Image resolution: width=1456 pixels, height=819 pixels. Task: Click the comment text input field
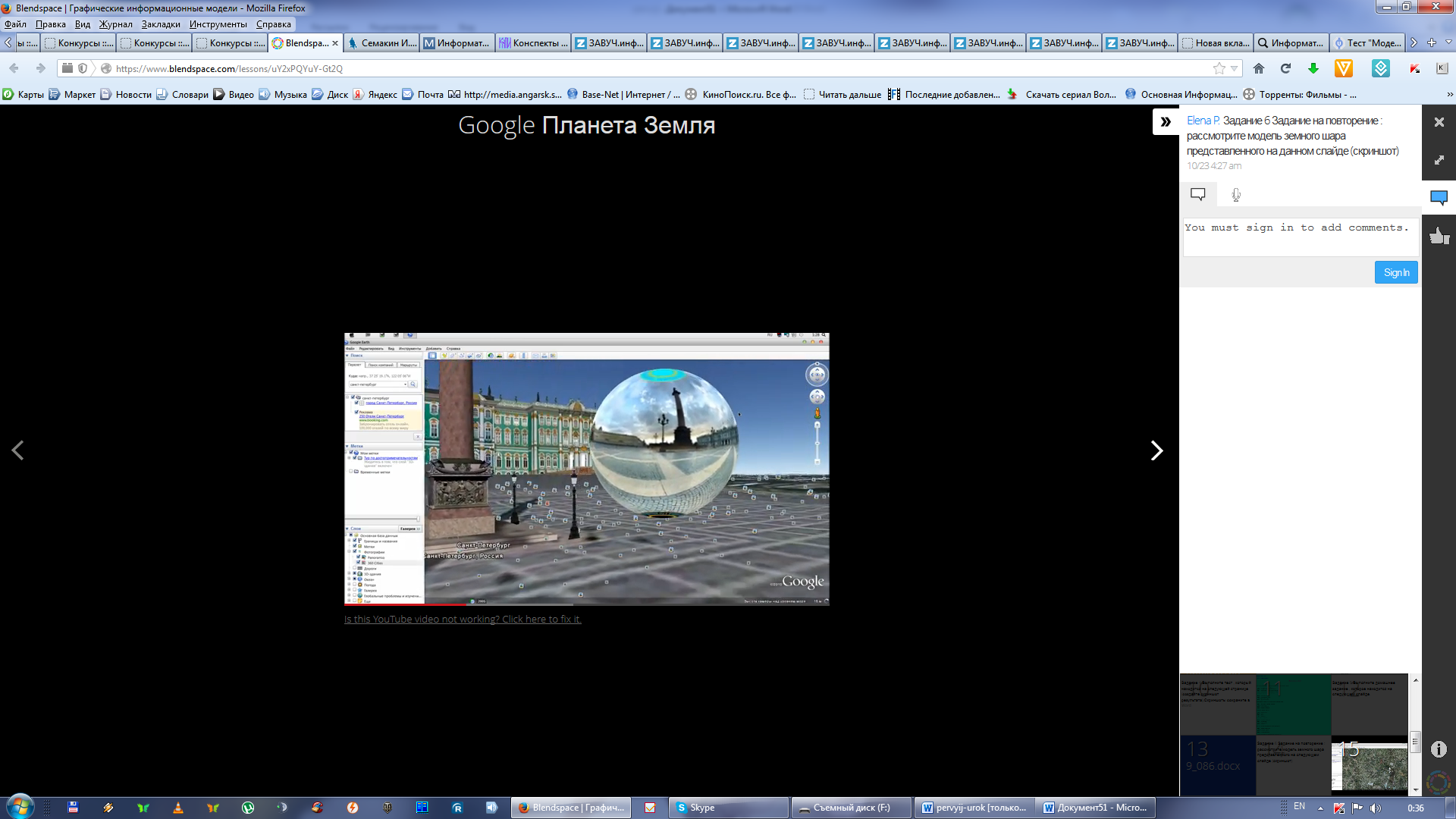[x=1300, y=237]
